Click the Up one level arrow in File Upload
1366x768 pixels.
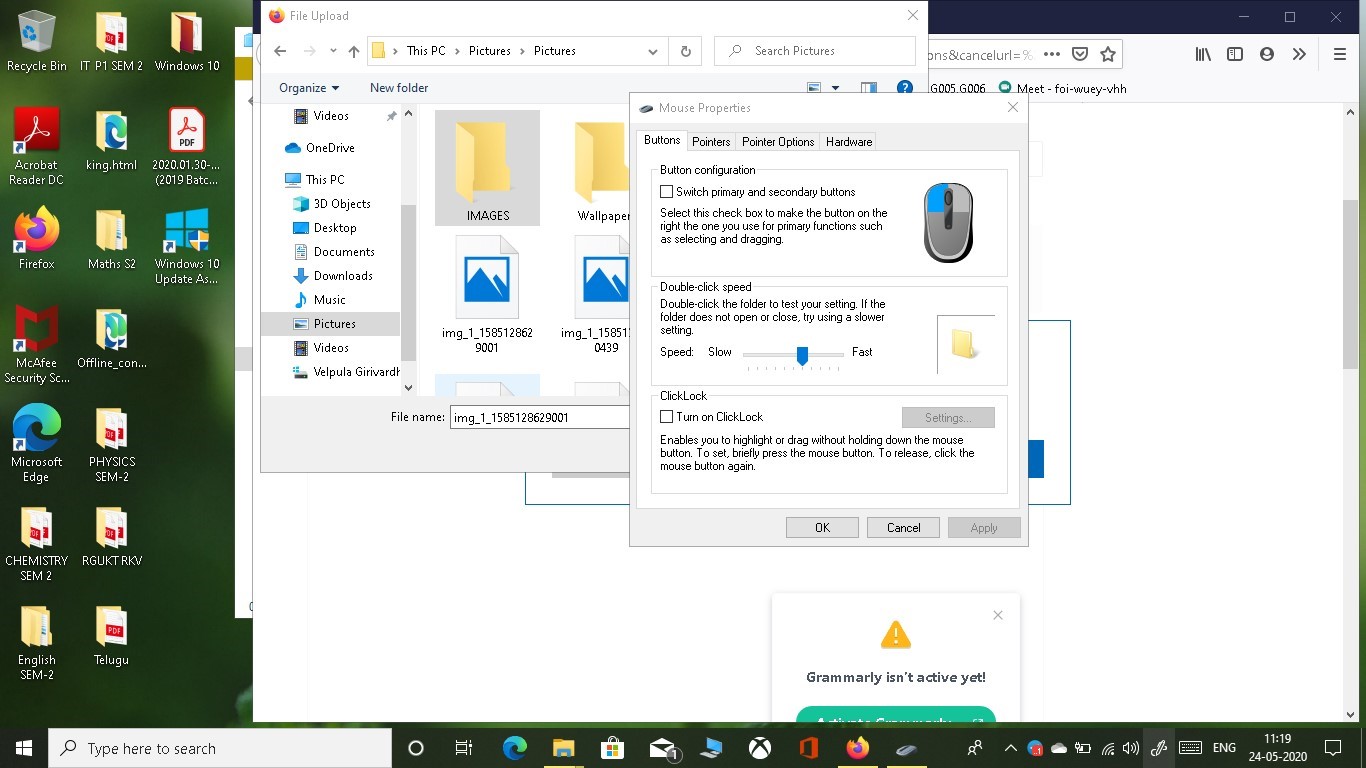[354, 51]
